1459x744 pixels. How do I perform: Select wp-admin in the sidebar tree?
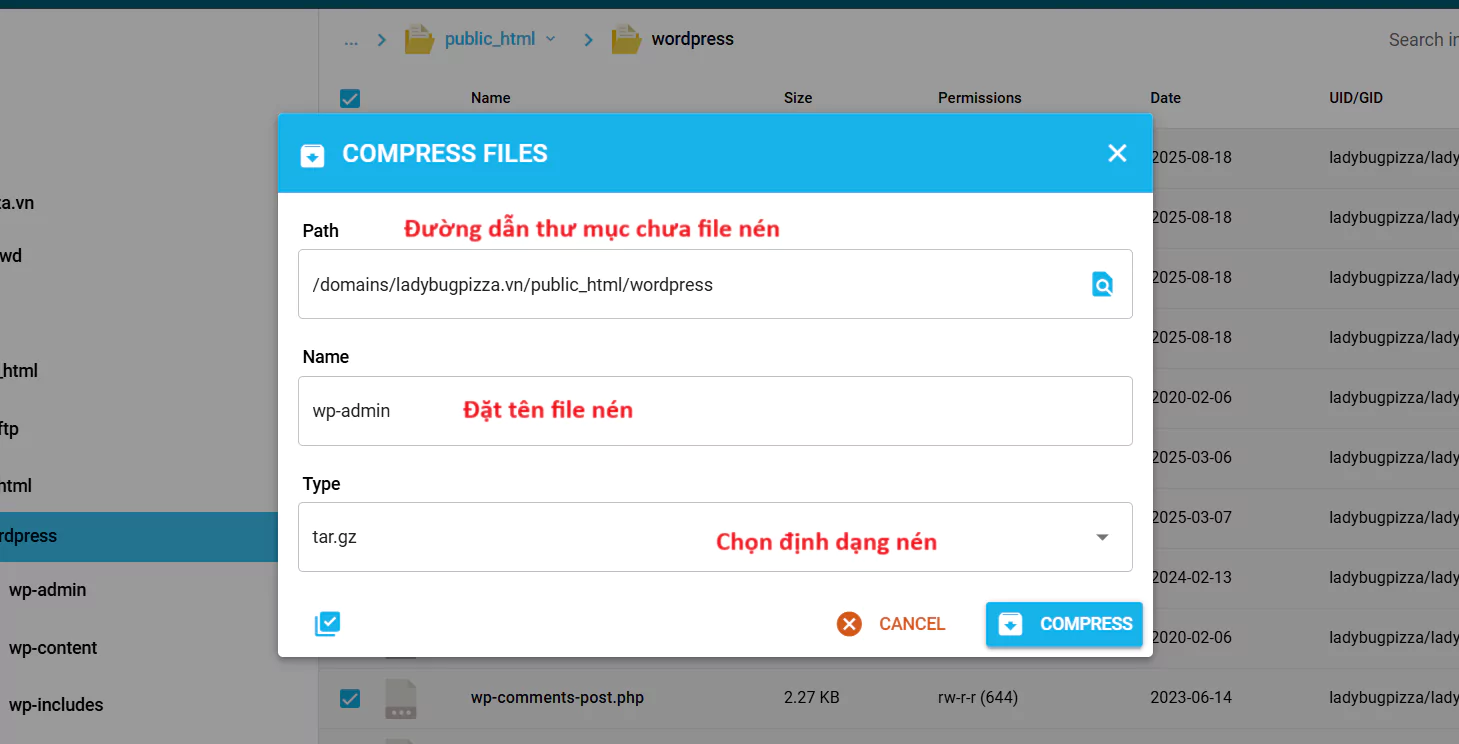click(x=47, y=590)
